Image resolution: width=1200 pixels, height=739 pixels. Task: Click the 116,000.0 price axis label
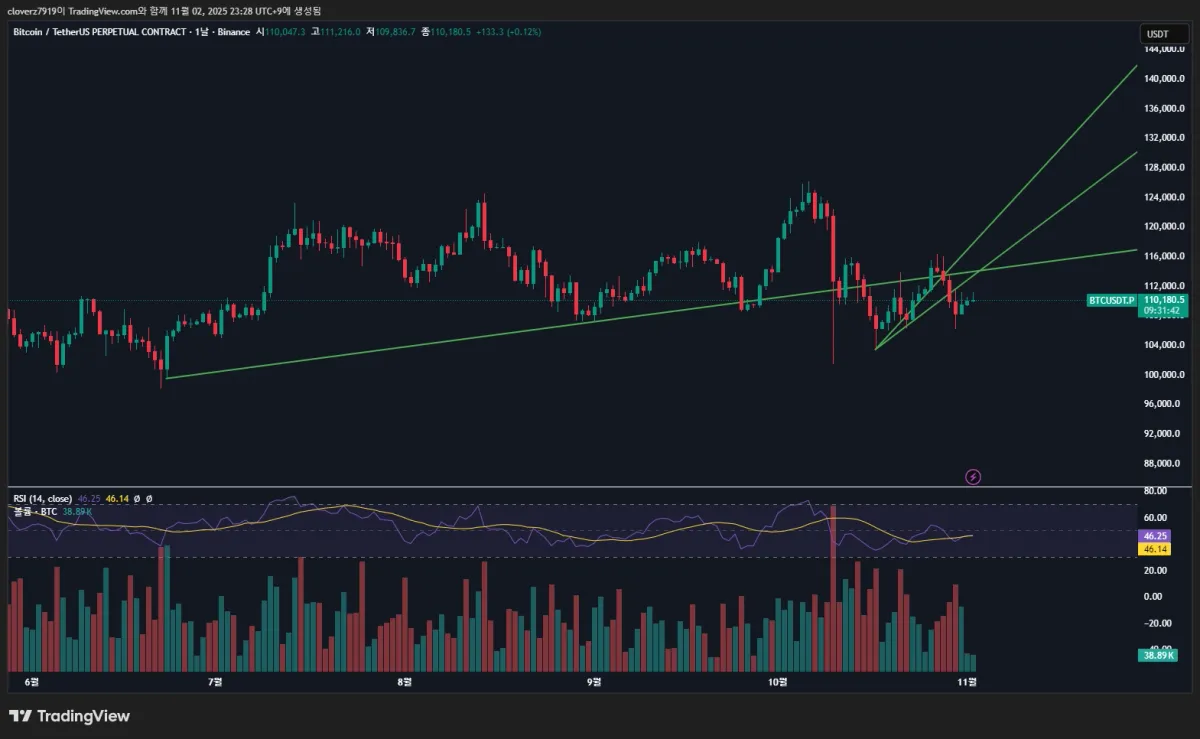pyautogui.click(x=1165, y=257)
